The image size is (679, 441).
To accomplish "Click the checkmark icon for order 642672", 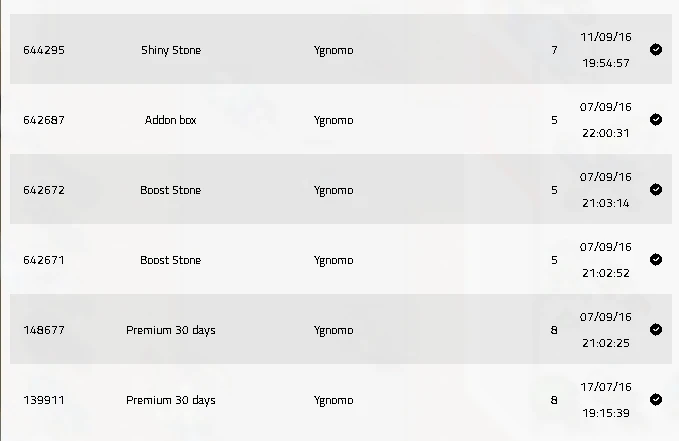I will [656, 189].
